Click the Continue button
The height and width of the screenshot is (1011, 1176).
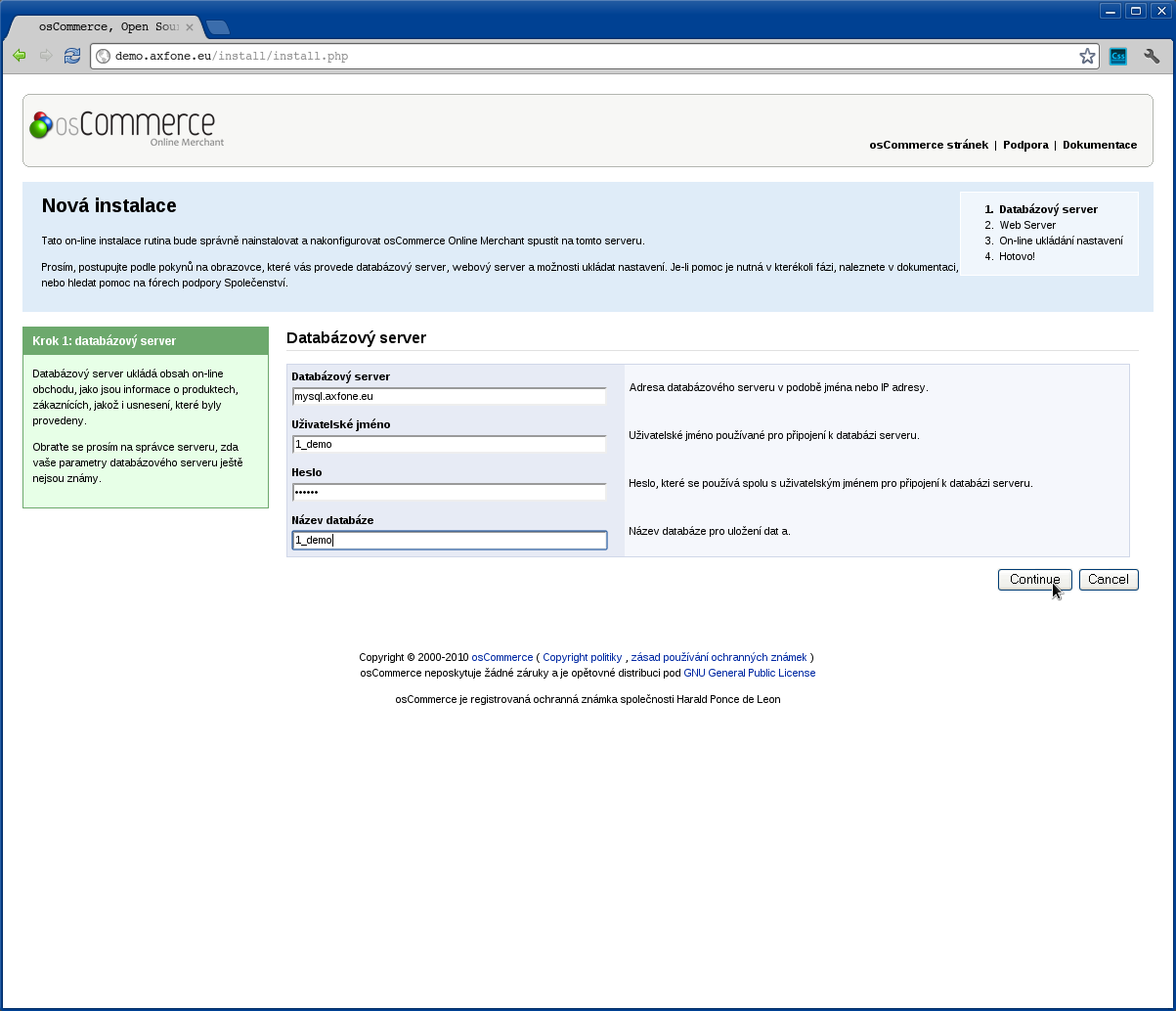pos(1034,580)
